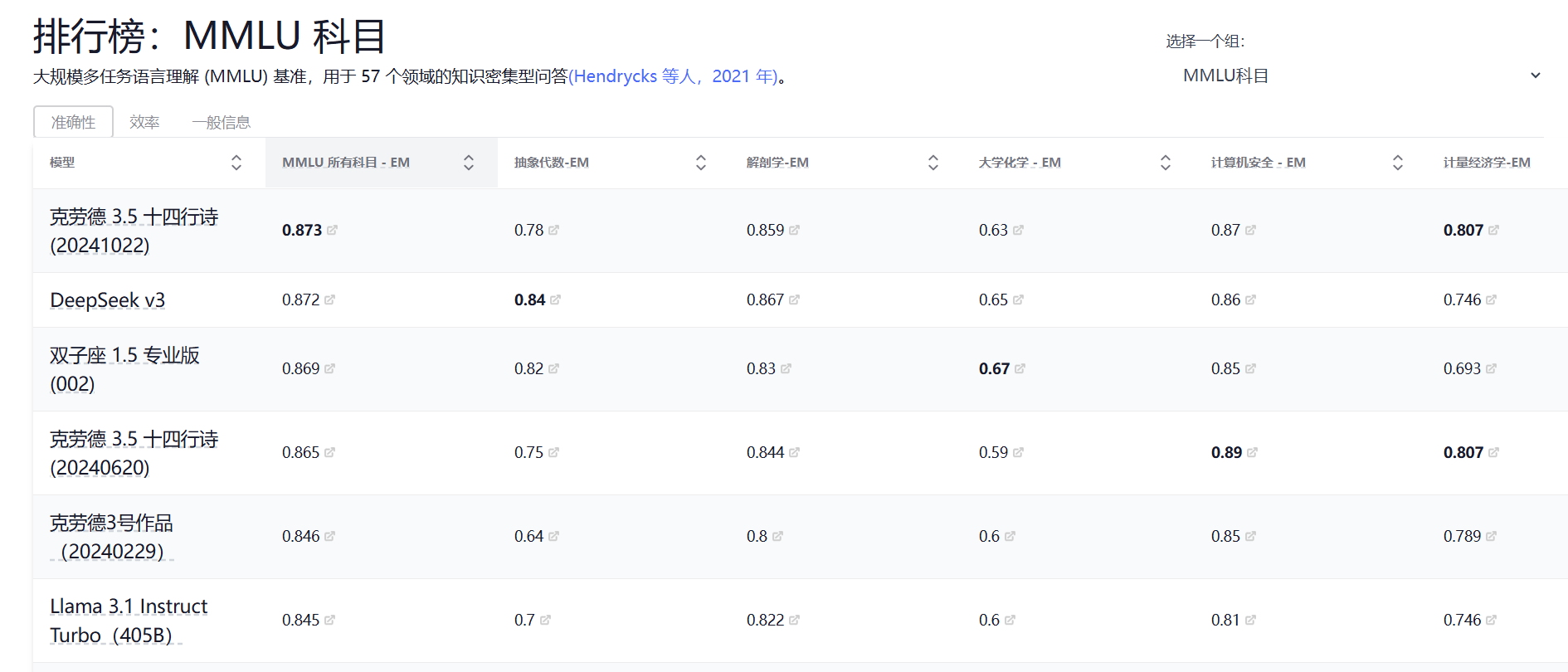1568x672 pixels.
Task: Click the 选择一个组 label
Action: coord(1205,41)
